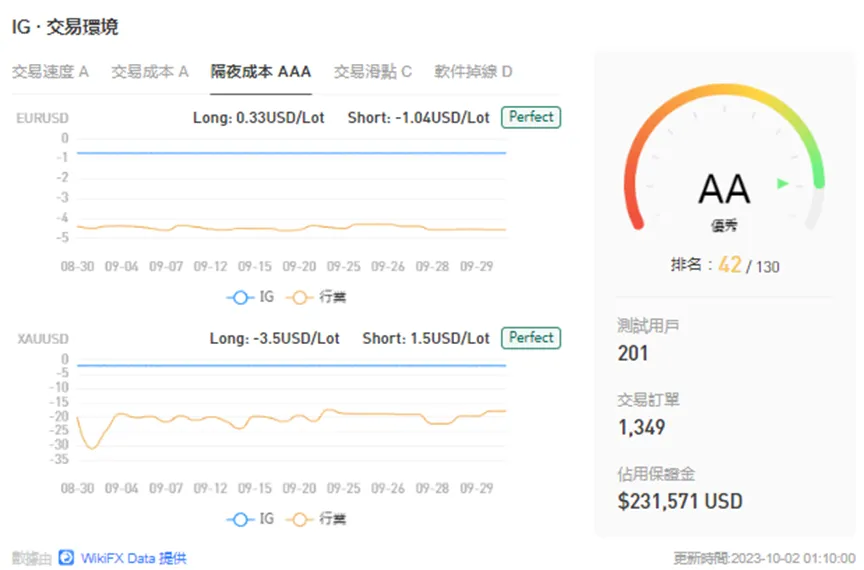Click the 08-30 date on EURUSD axis

coord(77,267)
